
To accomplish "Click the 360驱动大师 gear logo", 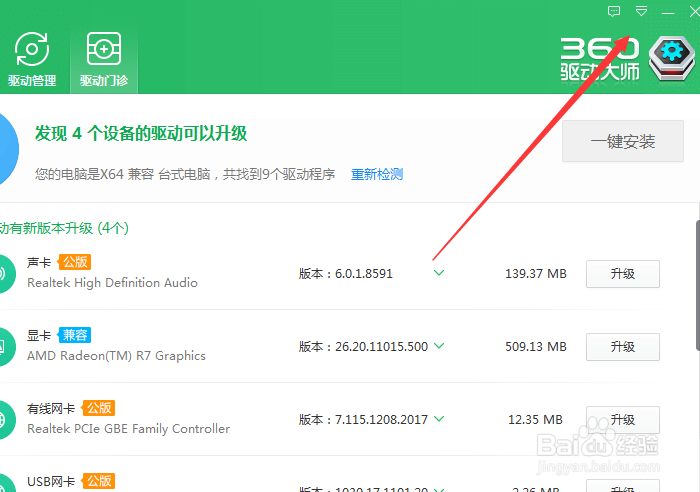I will coord(672,58).
